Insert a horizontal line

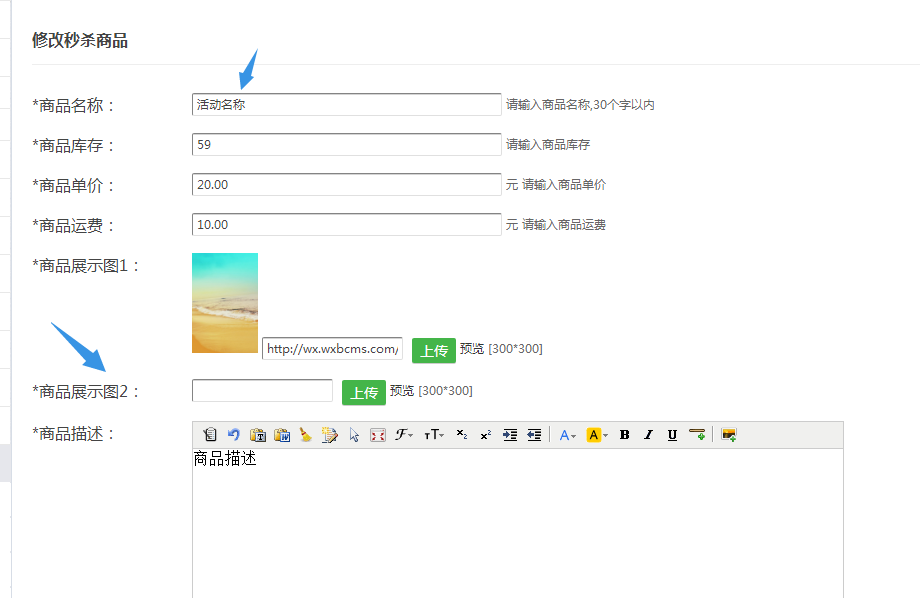[697, 435]
